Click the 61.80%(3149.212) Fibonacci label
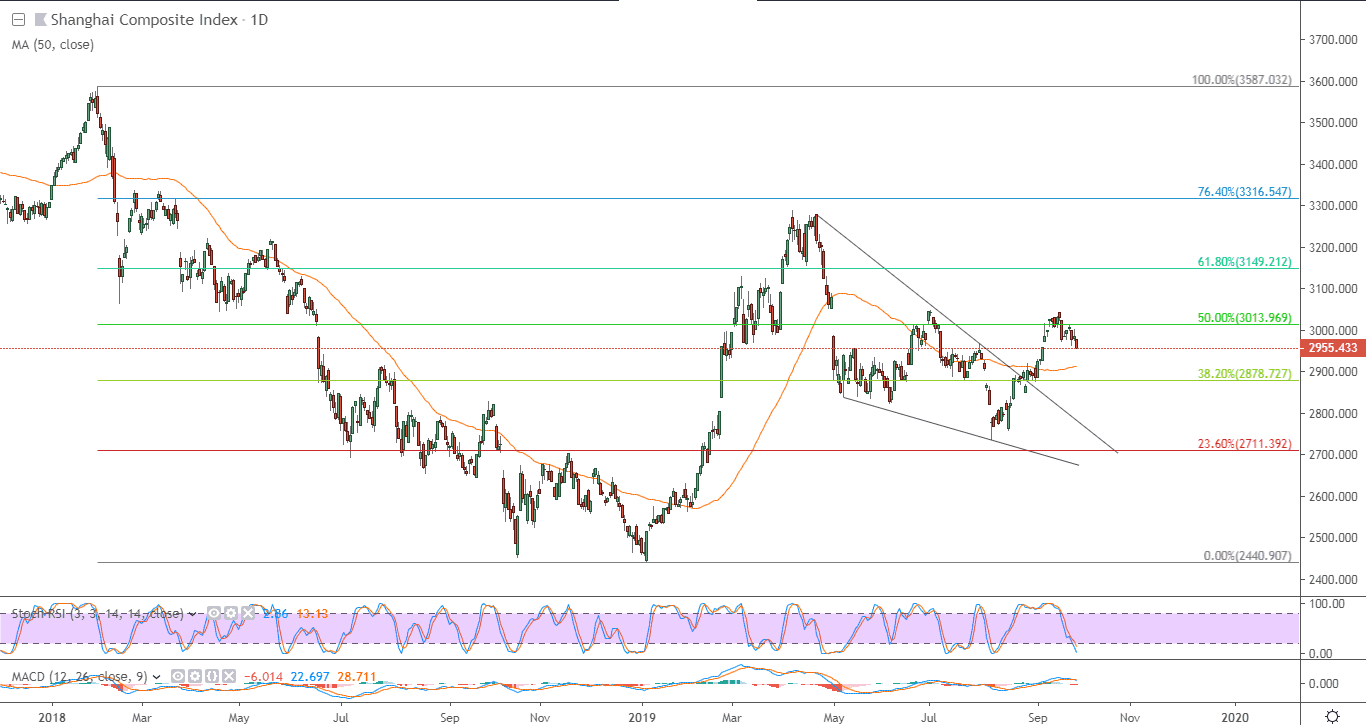Screen dimensions: 1366x725 1245,262
